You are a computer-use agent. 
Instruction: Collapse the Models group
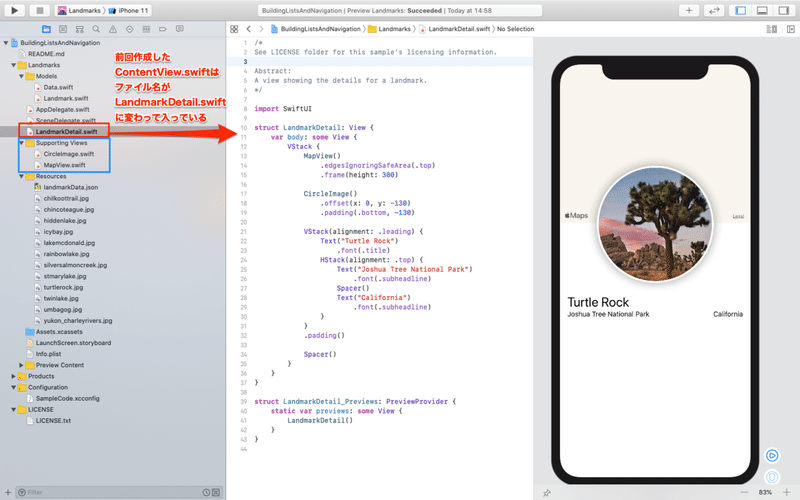(21, 76)
